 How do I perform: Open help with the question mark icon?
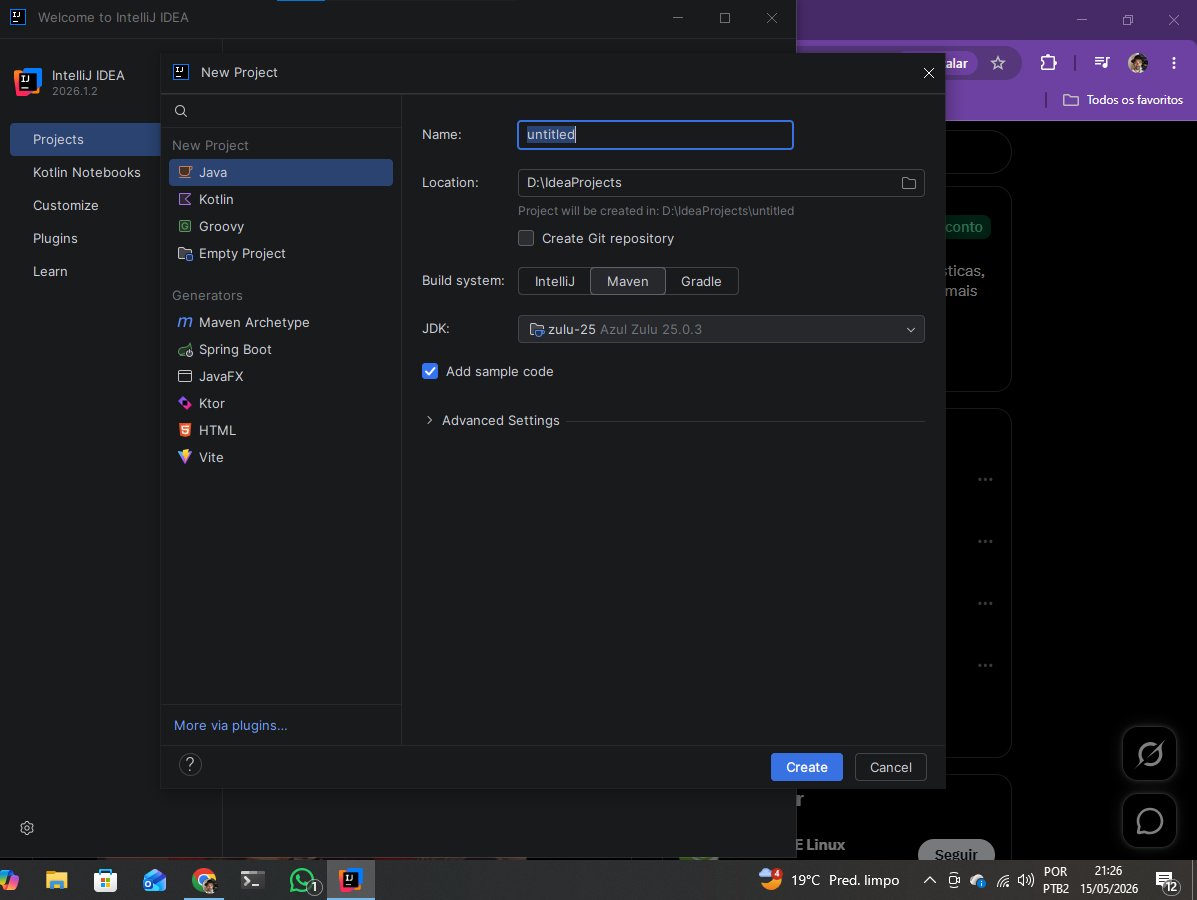(x=190, y=764)
